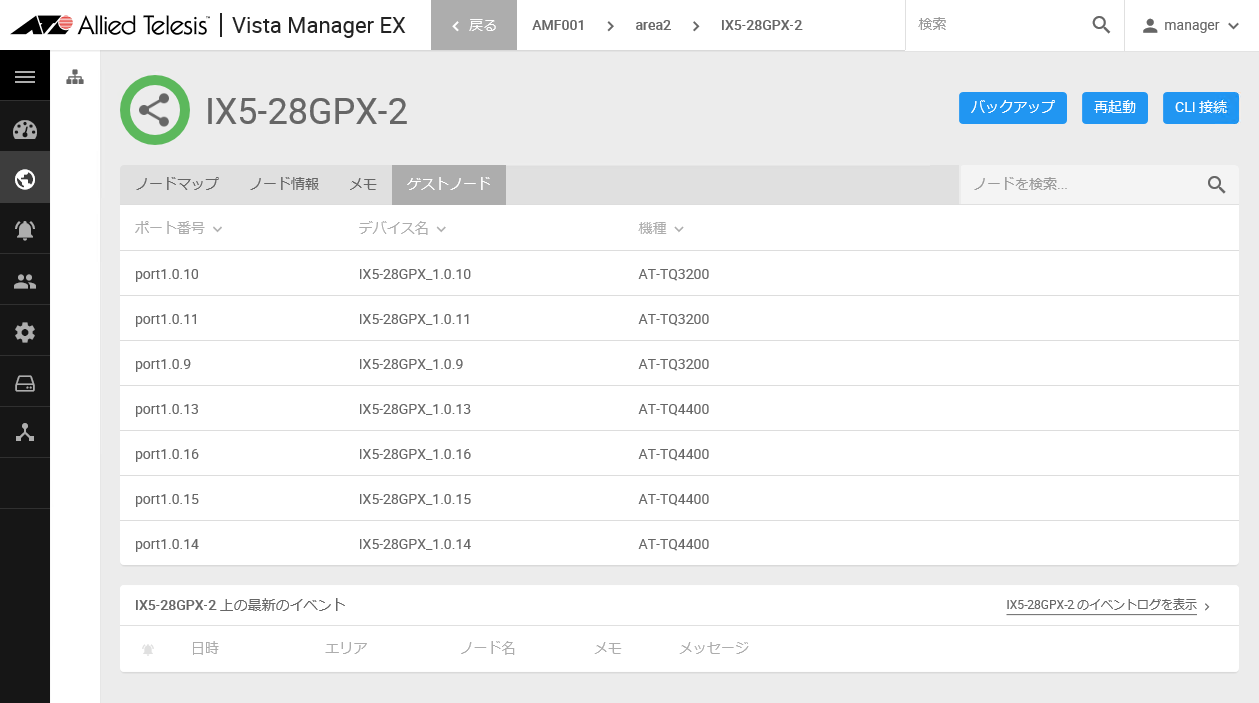Click the 戻る back button
Image resolution: width=1259 pixels, height=703 pixels.
point(474,25)
